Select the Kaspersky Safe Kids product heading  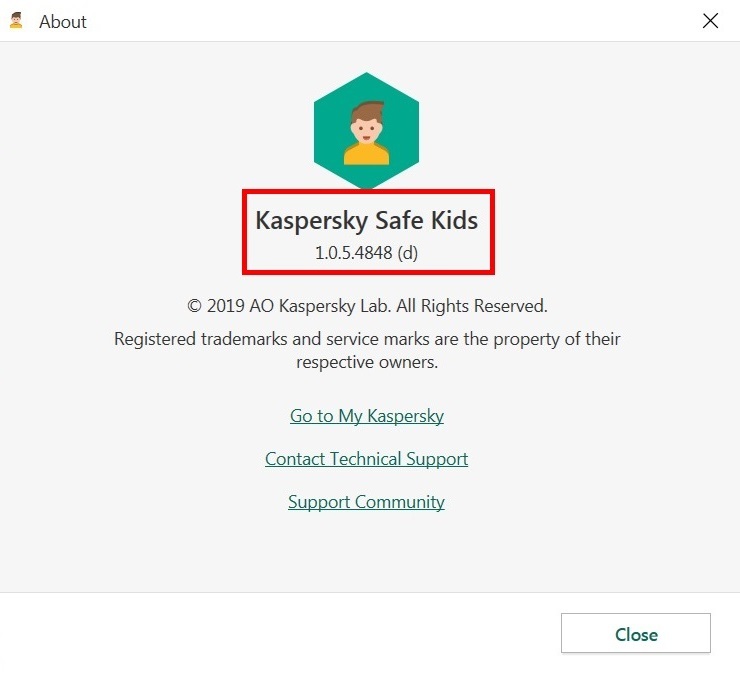tap(366, 220)
